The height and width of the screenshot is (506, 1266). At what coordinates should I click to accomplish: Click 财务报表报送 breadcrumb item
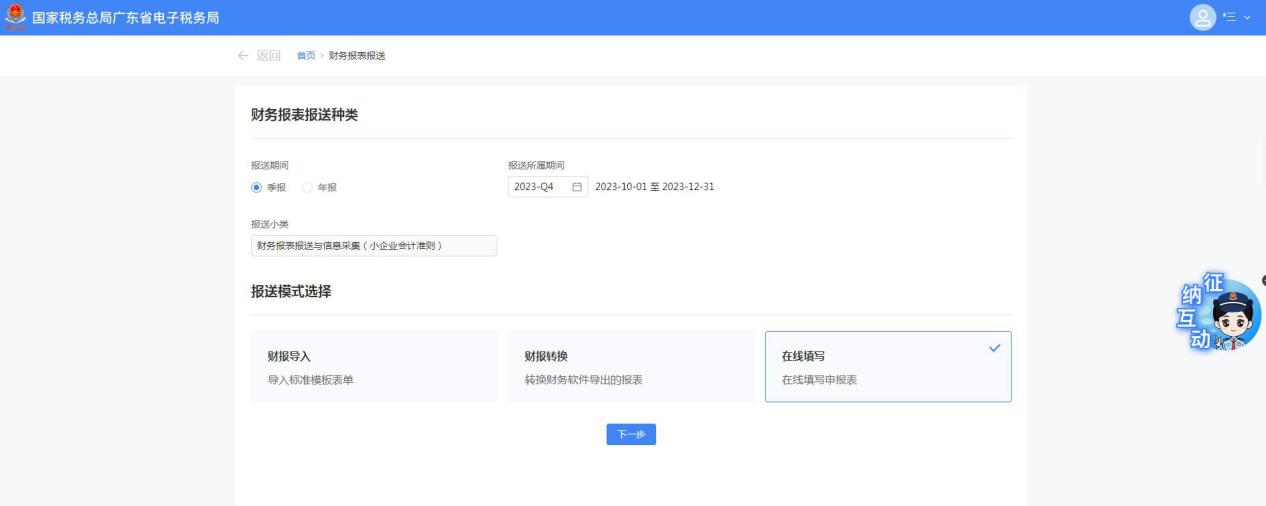[x=357, y=55]
